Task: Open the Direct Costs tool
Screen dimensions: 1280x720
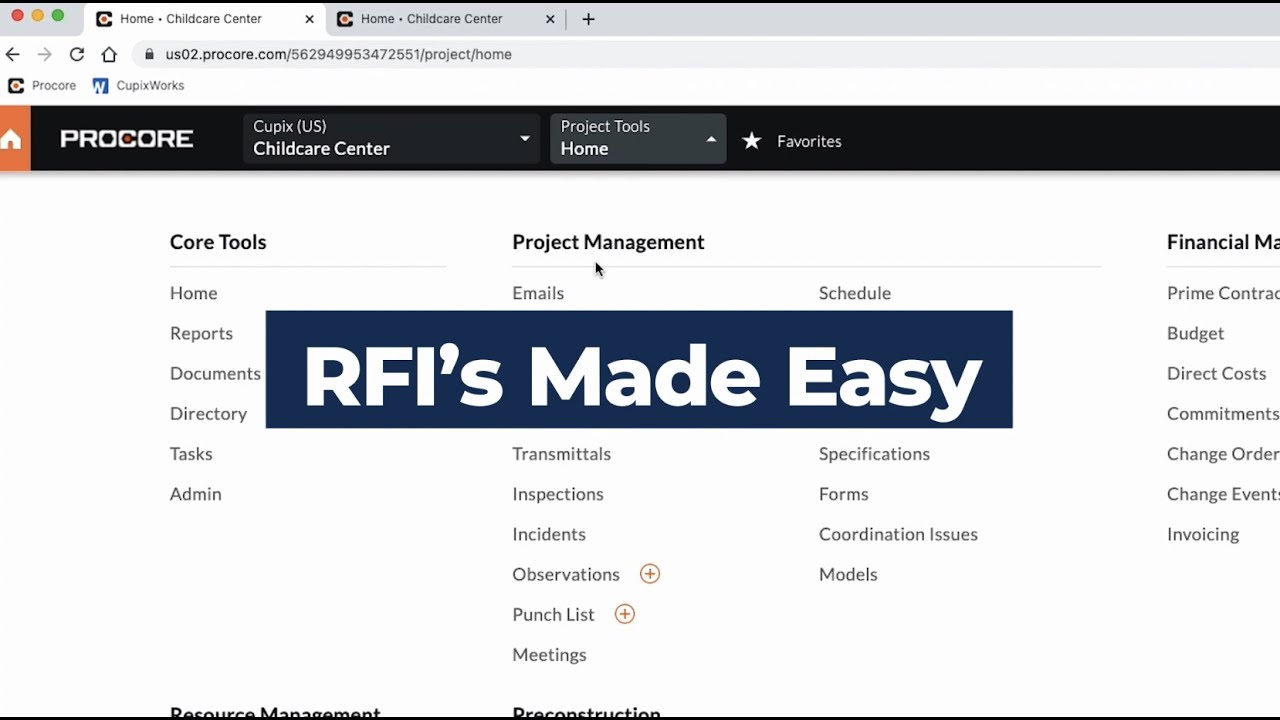Action: [x=1216, y=373]
